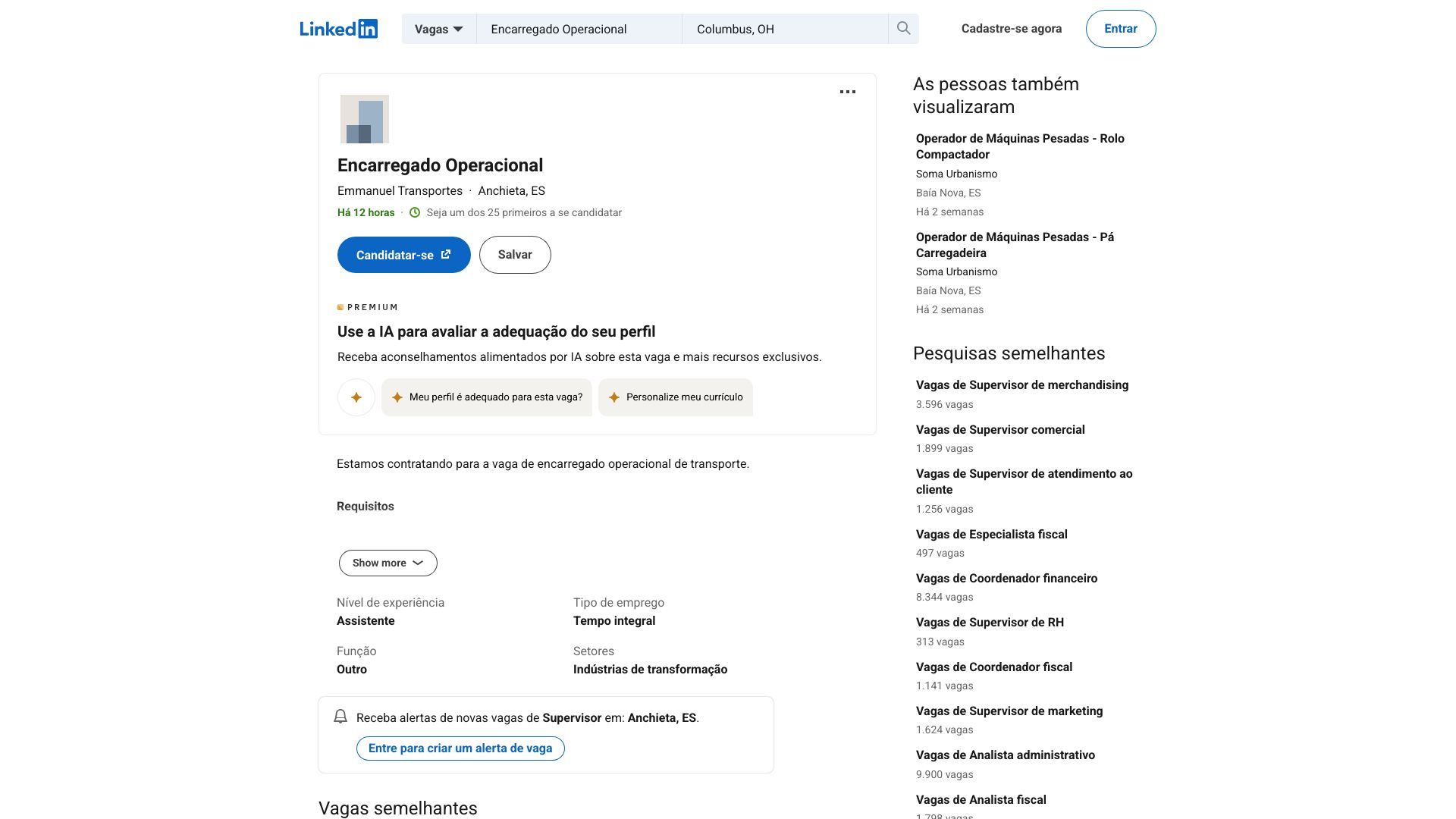Click the job title search field
The height and width of the screenshot is (819, 1456).
(579, 29)
